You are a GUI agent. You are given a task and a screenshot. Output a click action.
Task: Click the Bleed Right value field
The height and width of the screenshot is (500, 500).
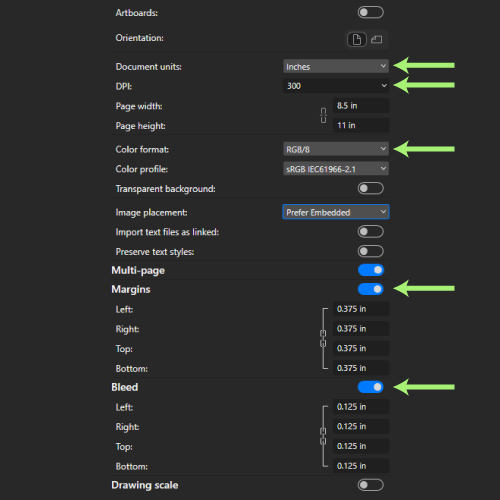coord(361,426)
